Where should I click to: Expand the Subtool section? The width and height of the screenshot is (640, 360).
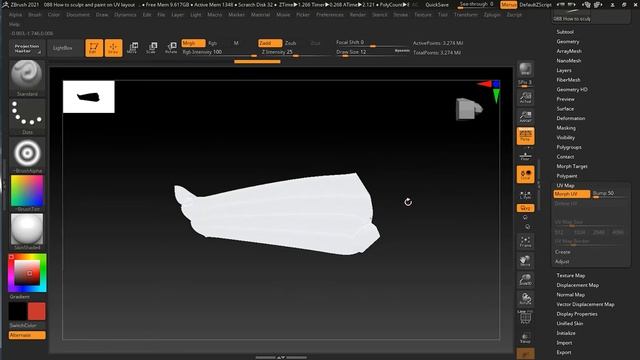point(565,32)
